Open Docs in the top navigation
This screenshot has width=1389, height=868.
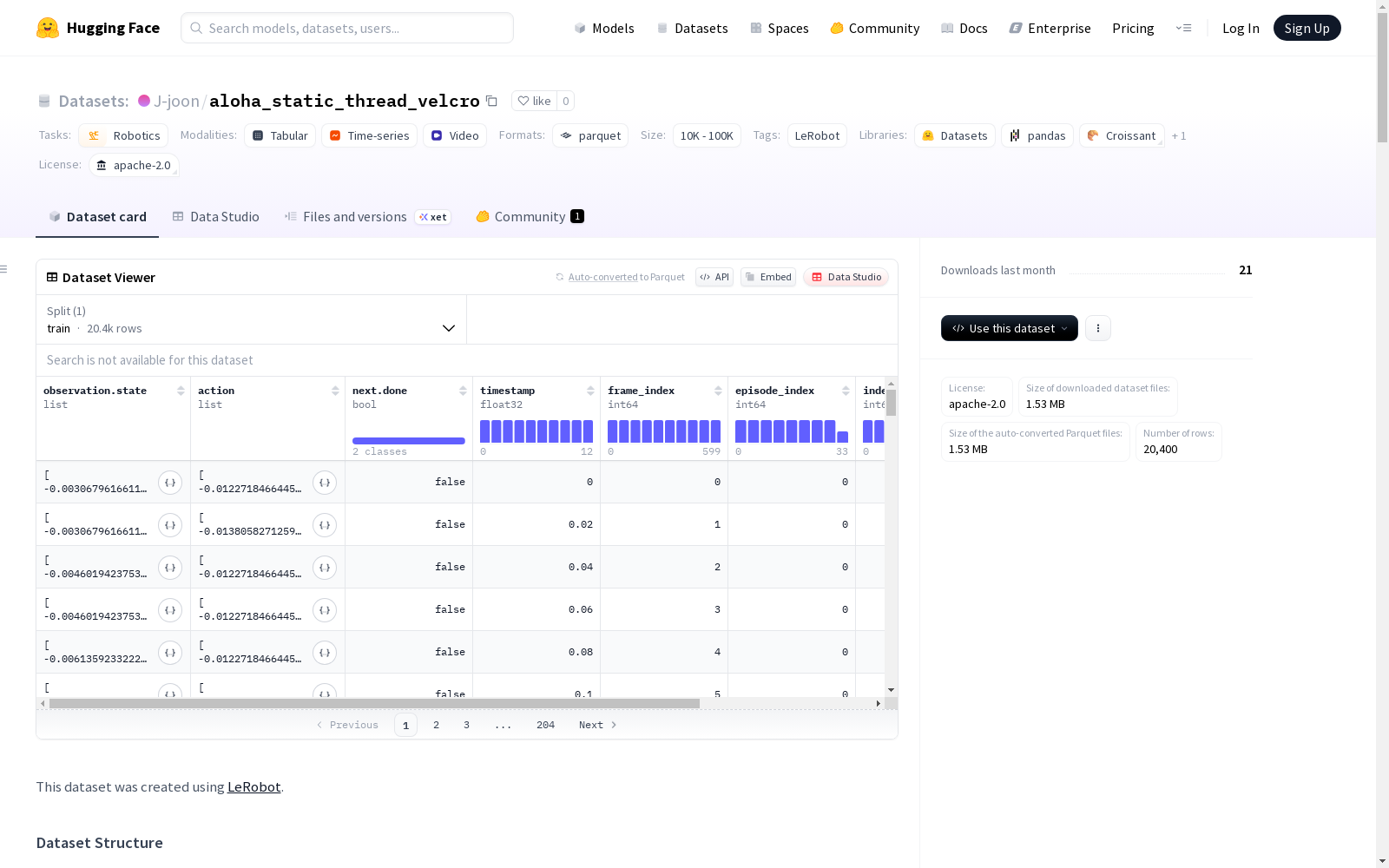(964, 28)
